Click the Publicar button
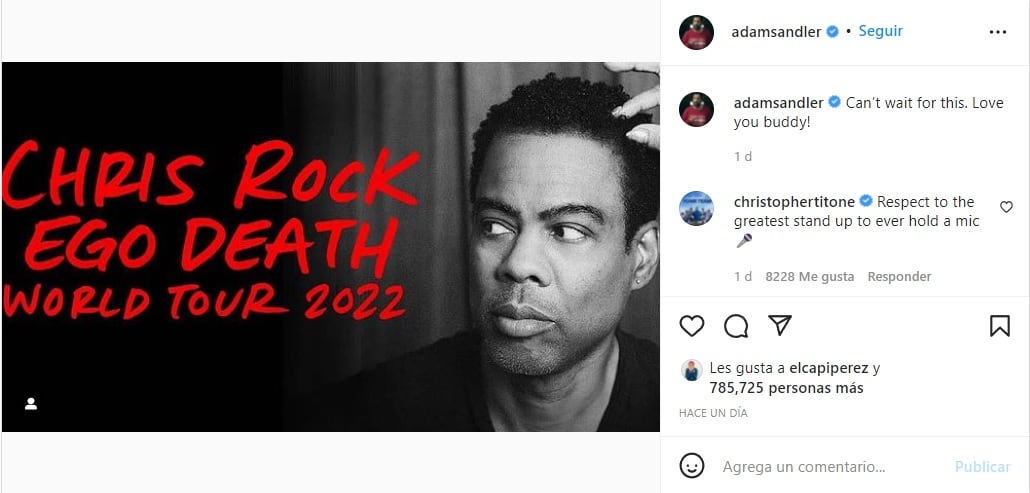1030x493 pixels. [982, 467]
